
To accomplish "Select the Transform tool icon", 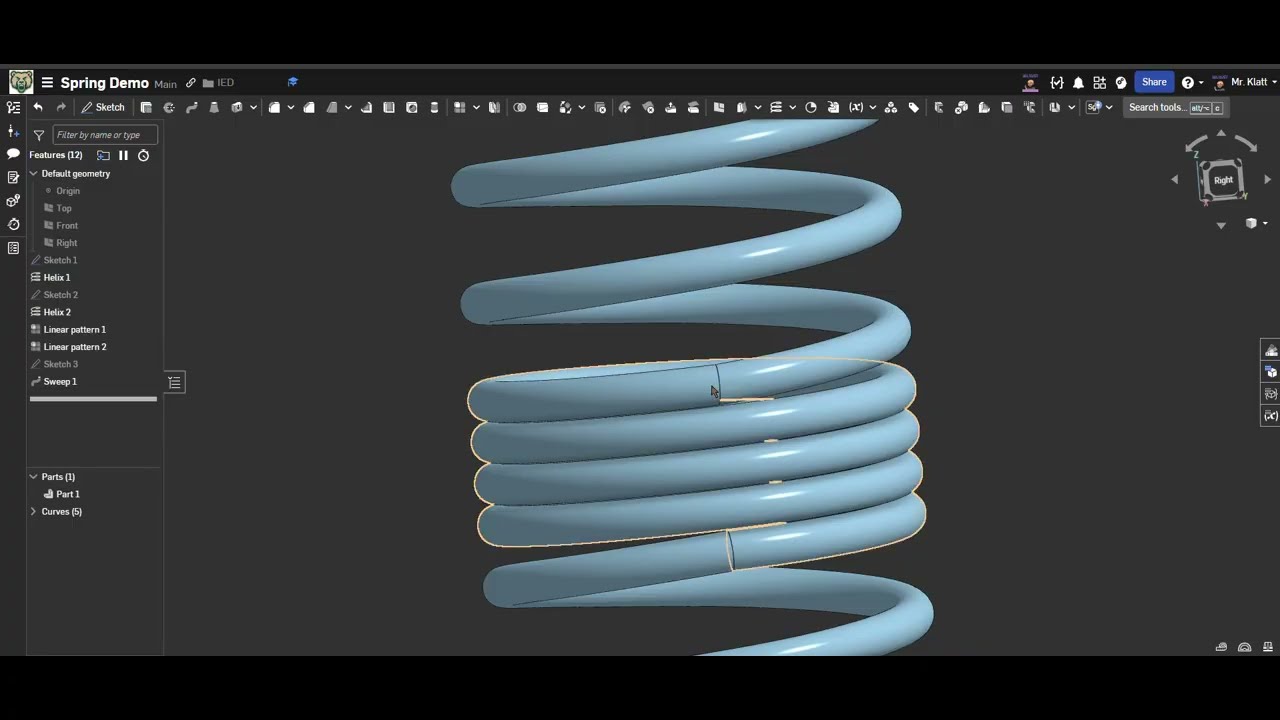I will tap(565, 107).
